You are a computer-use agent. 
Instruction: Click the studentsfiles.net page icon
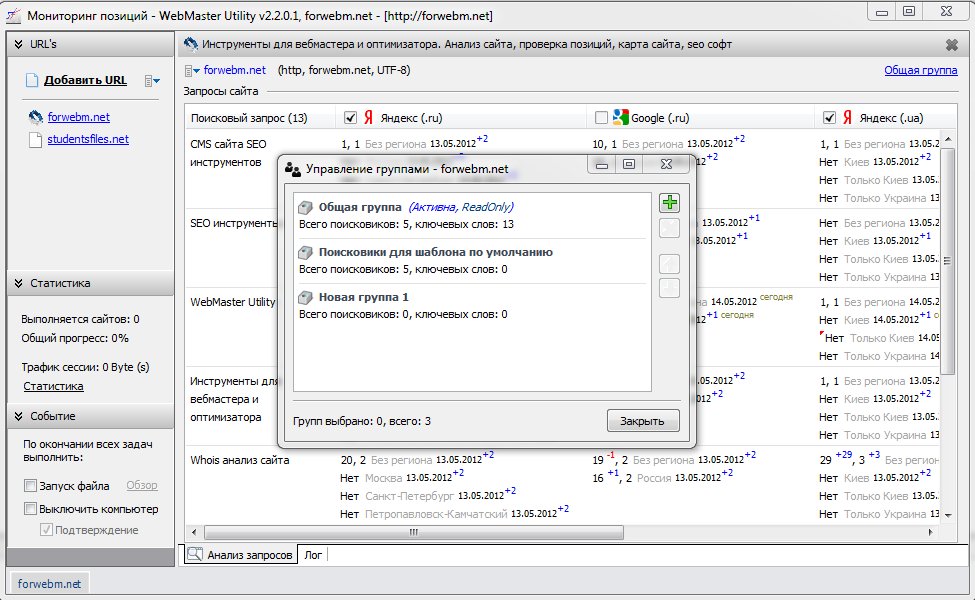point(36,139)
